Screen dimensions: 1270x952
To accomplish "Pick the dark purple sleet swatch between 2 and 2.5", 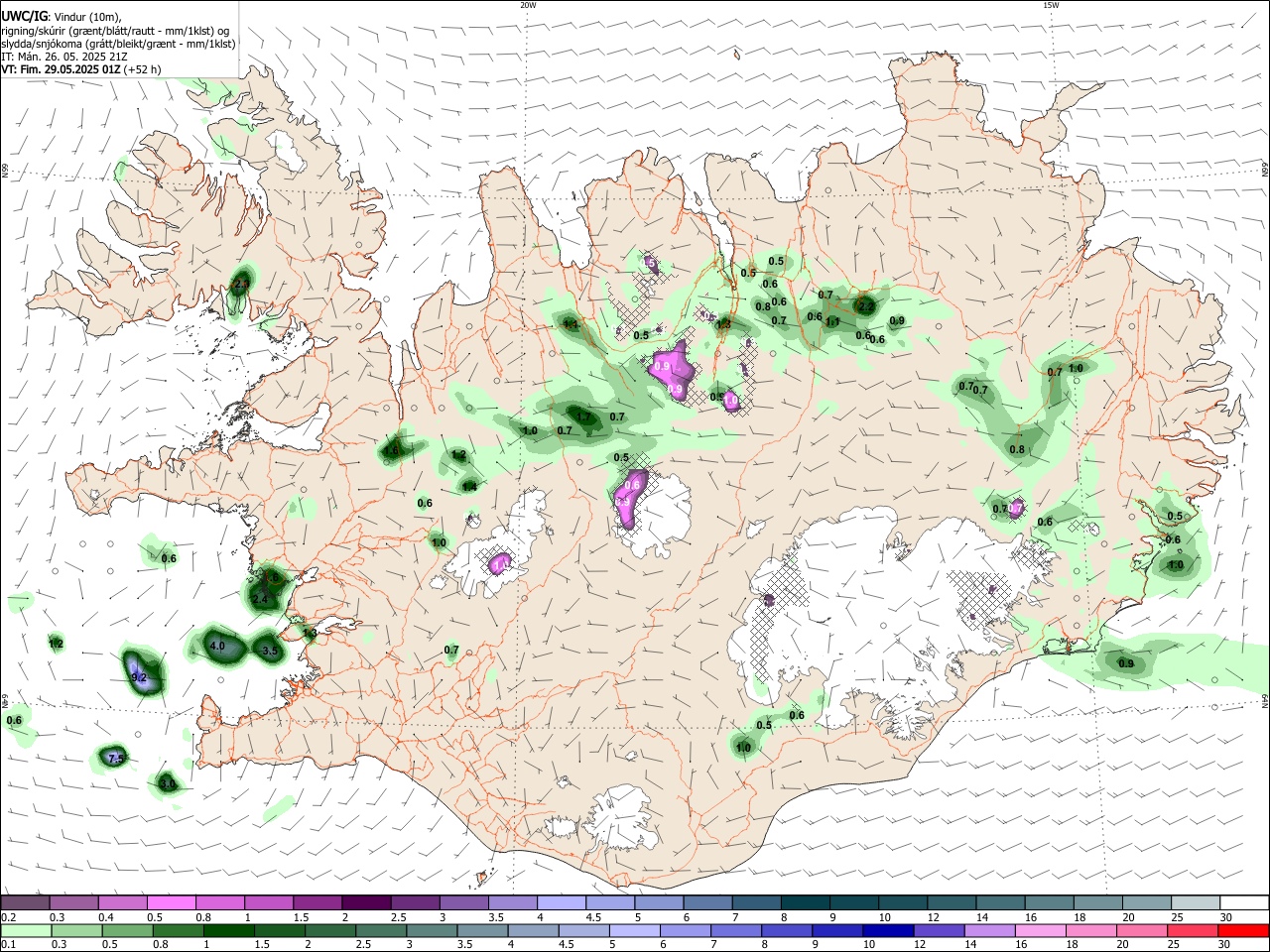I will [x=365, y=902].
